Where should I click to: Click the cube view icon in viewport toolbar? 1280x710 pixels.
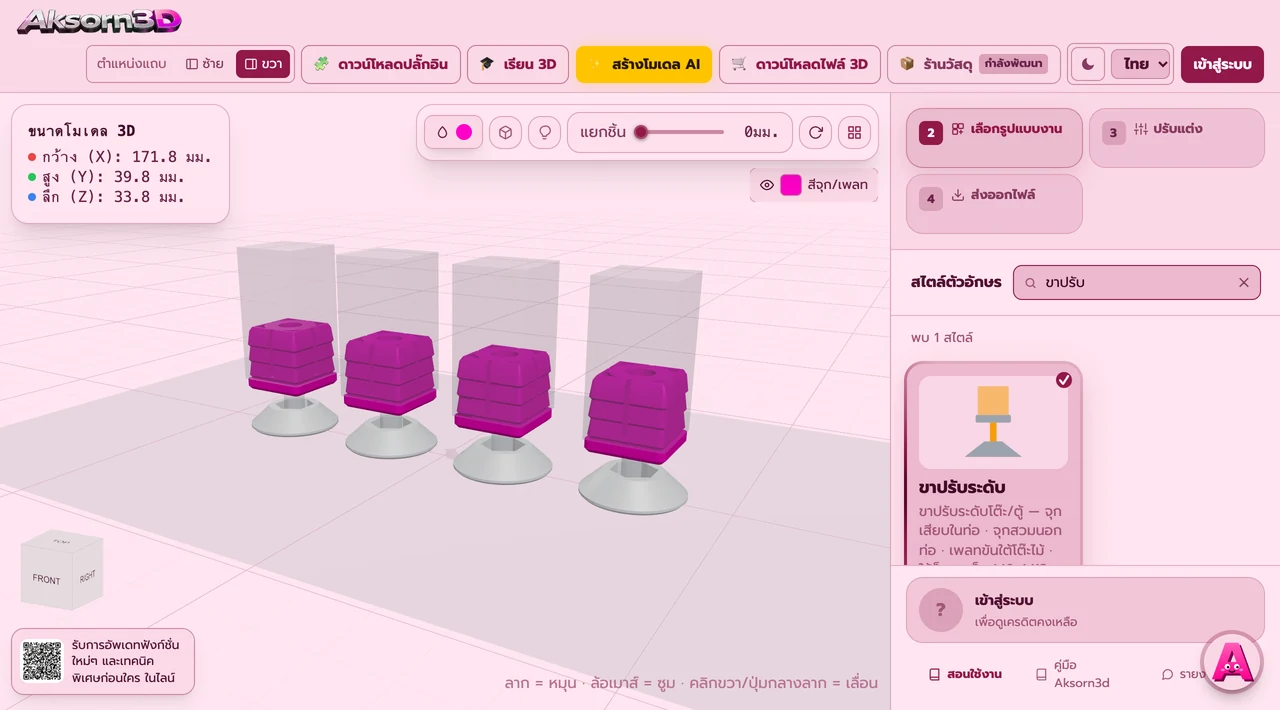coord(506,132)
